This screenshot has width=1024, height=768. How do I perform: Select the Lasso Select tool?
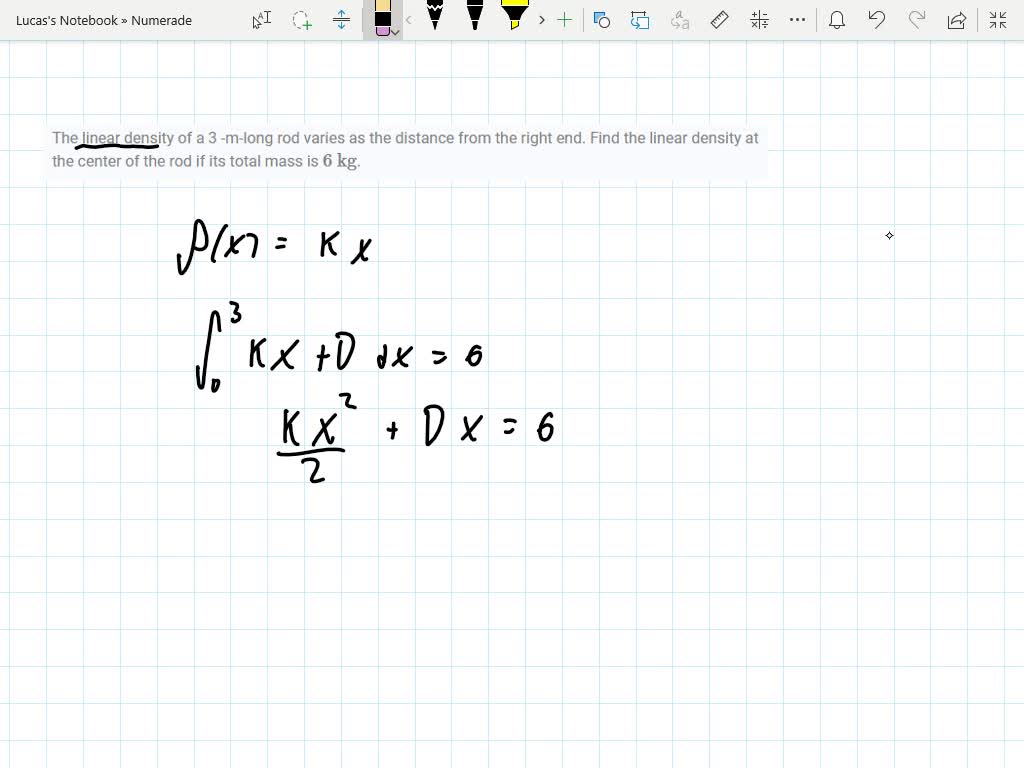(301, 20)
